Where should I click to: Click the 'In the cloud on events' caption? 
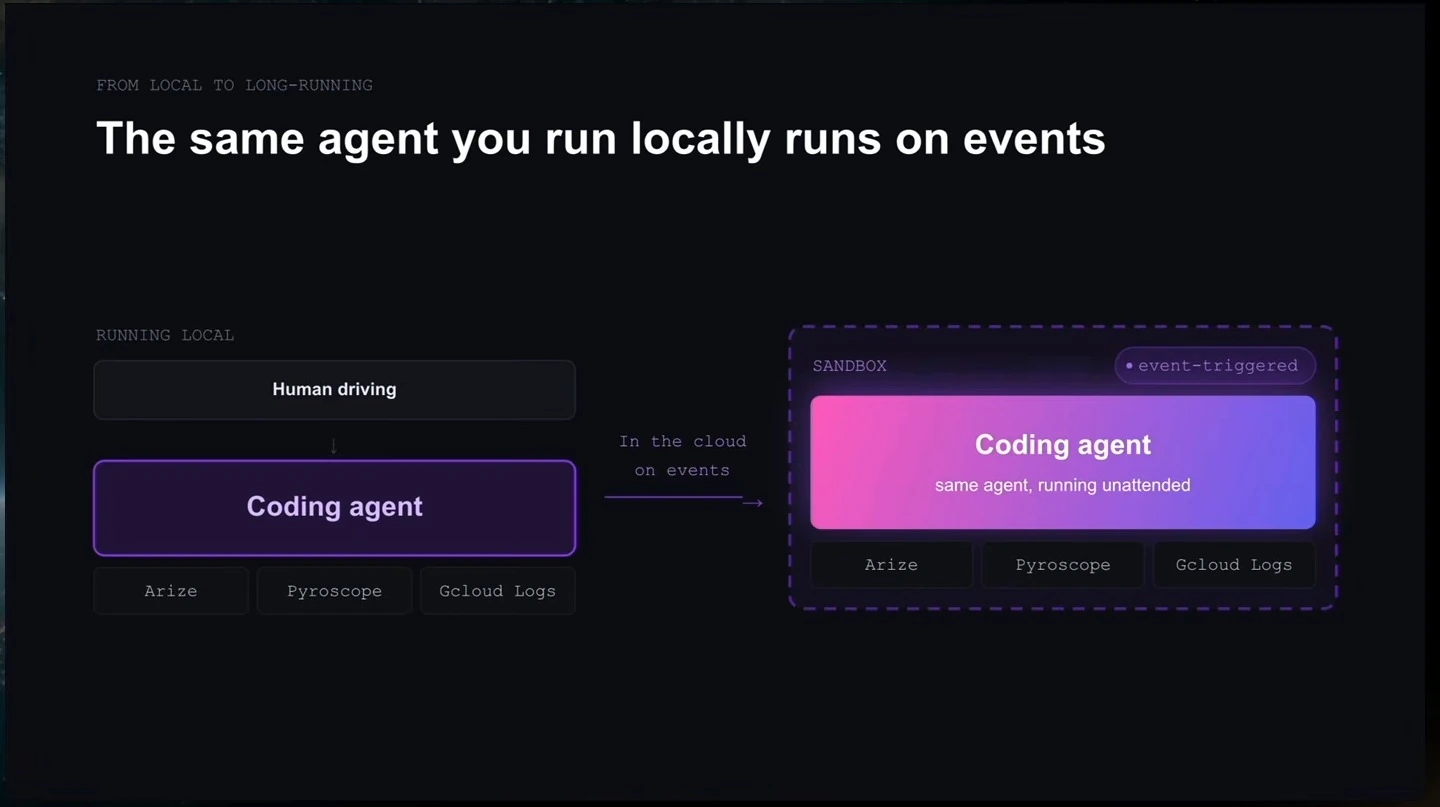(682, 456)
